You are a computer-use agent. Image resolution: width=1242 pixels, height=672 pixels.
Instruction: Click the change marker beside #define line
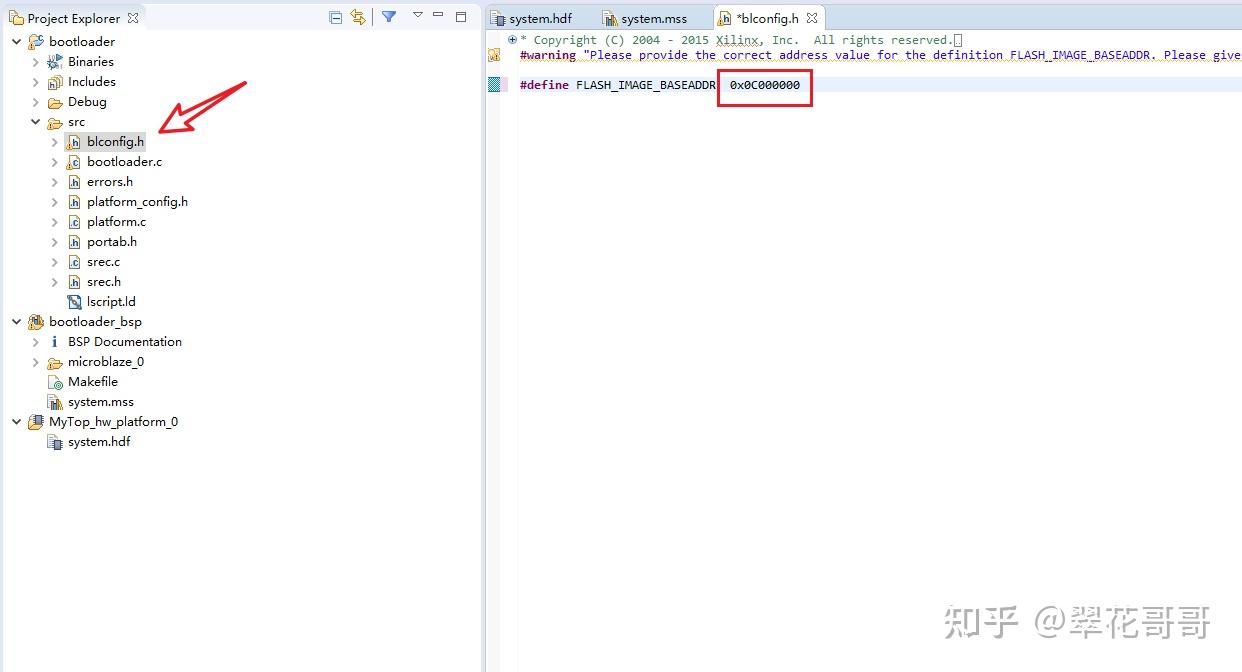coord(494,85)
